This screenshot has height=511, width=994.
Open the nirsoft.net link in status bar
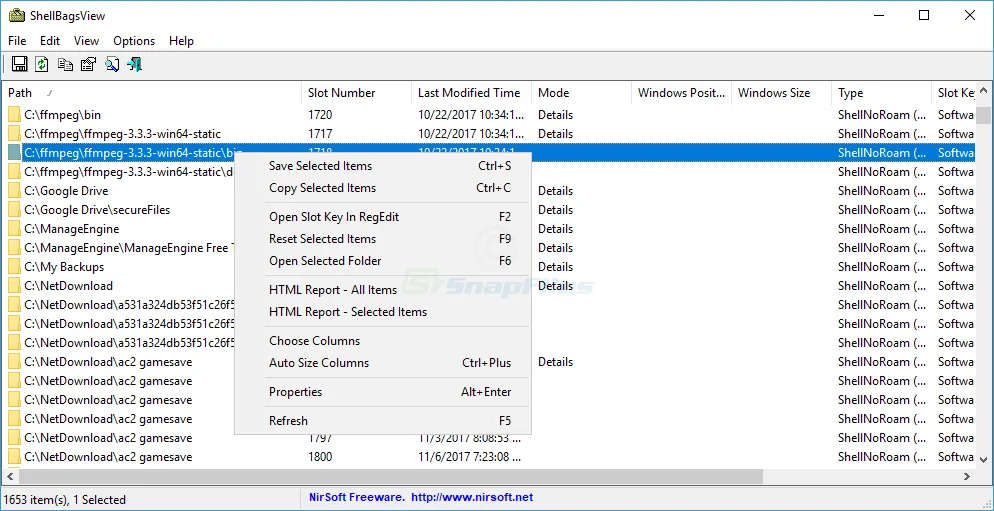click(x=472, y=498)
